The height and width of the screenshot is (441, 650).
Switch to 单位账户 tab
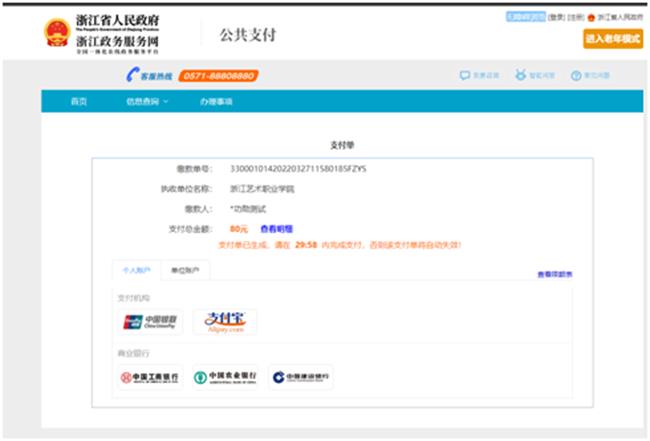[x=184, y=270]
